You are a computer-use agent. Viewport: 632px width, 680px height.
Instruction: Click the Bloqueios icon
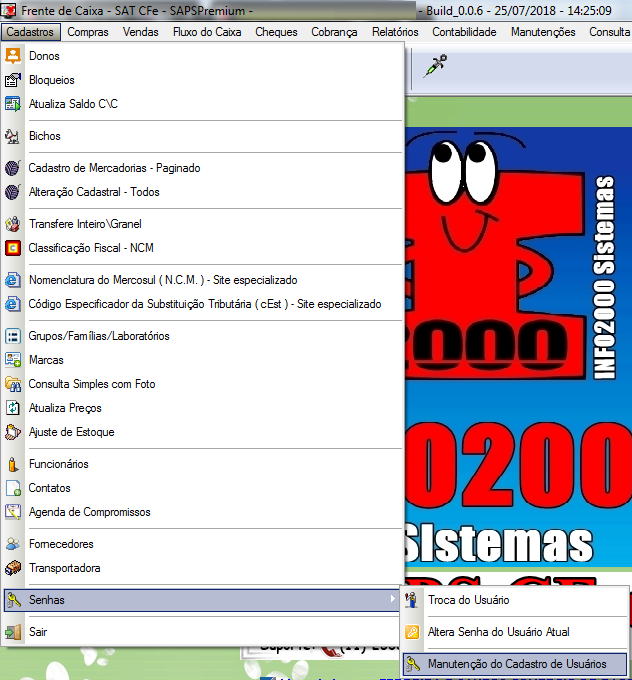pyautogui.click(x=13, y=80)
